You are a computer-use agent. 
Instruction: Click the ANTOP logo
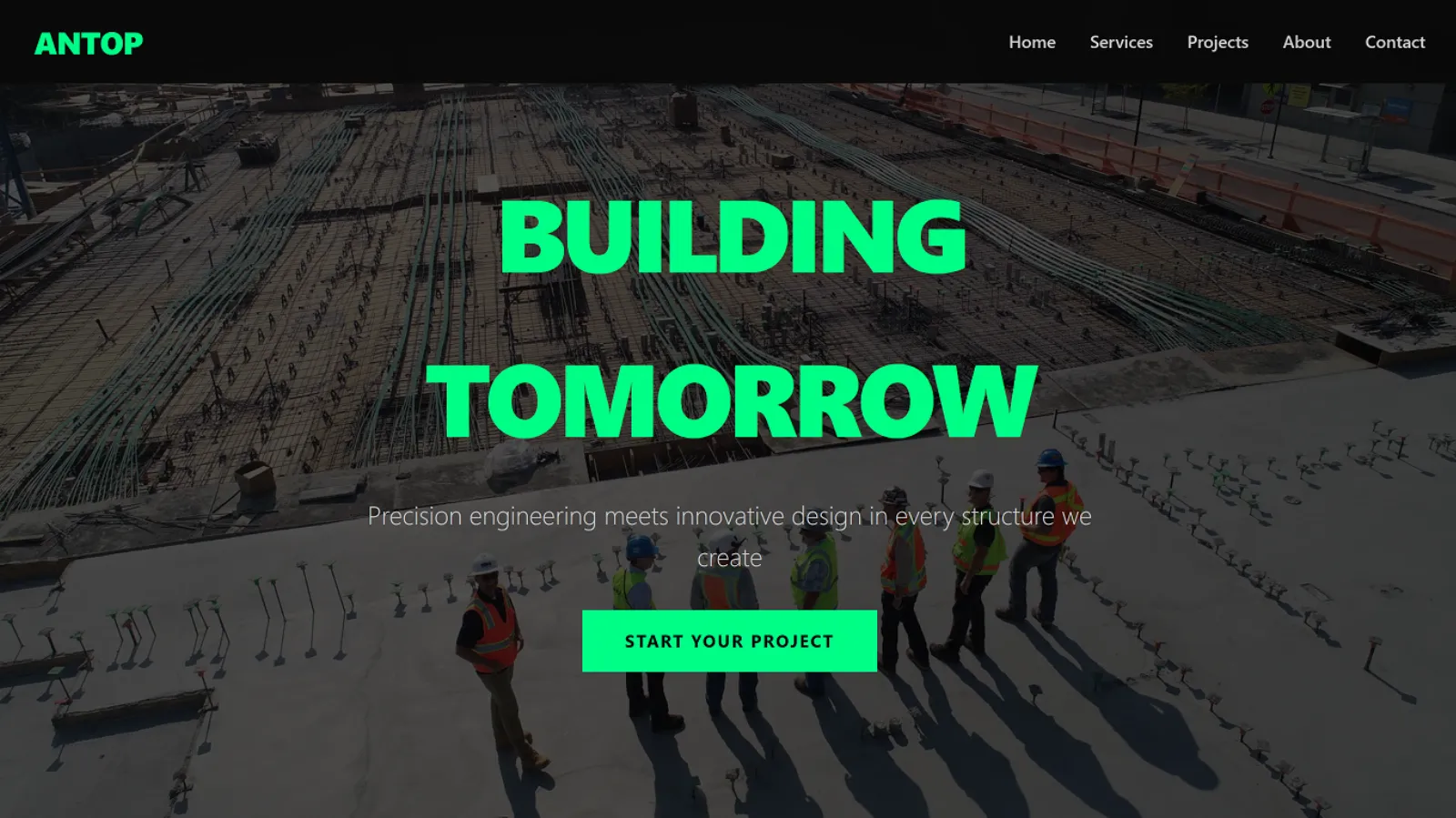pos(88,43)
